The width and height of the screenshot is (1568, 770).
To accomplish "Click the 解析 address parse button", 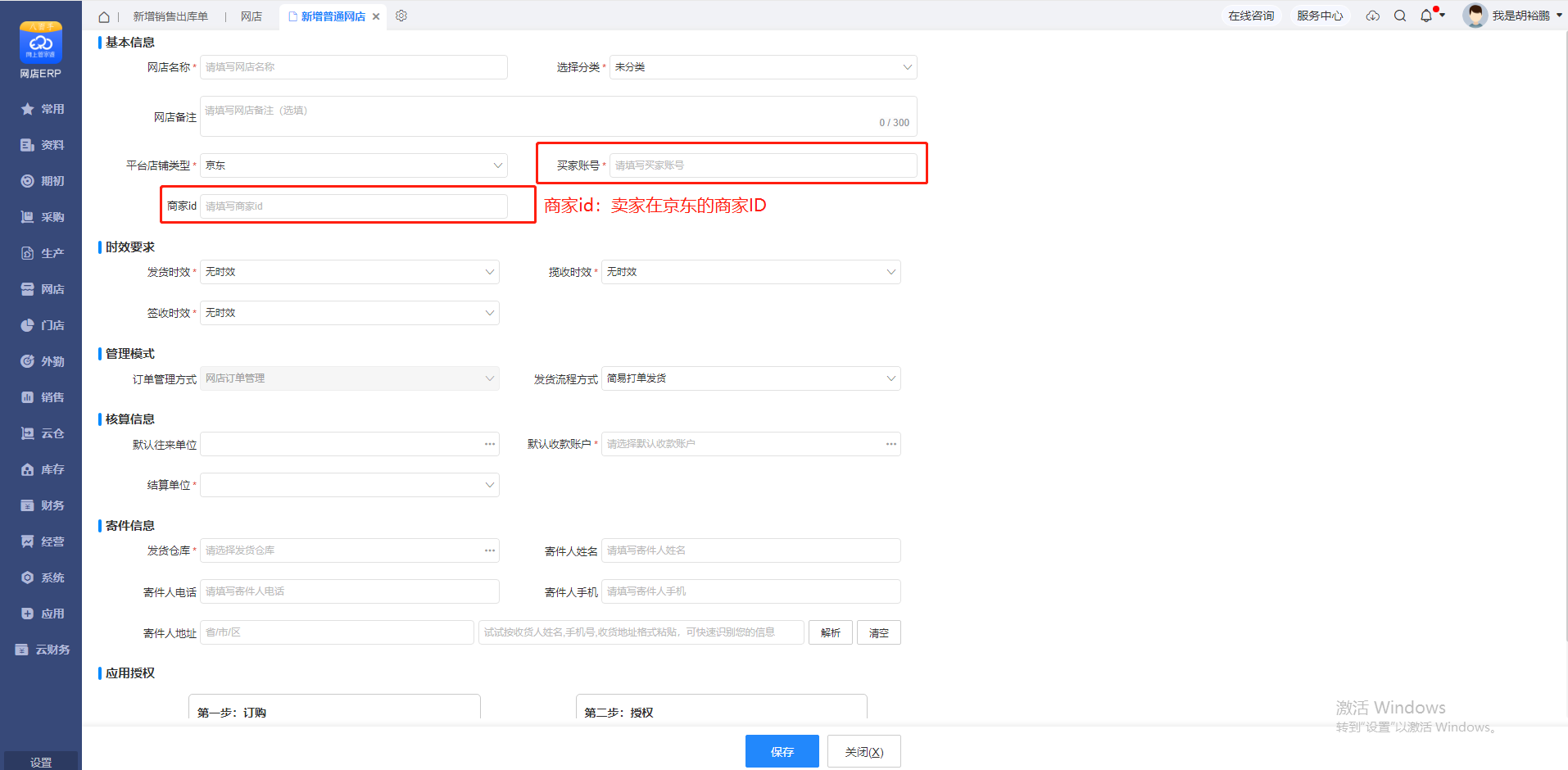I will point(831,632).
